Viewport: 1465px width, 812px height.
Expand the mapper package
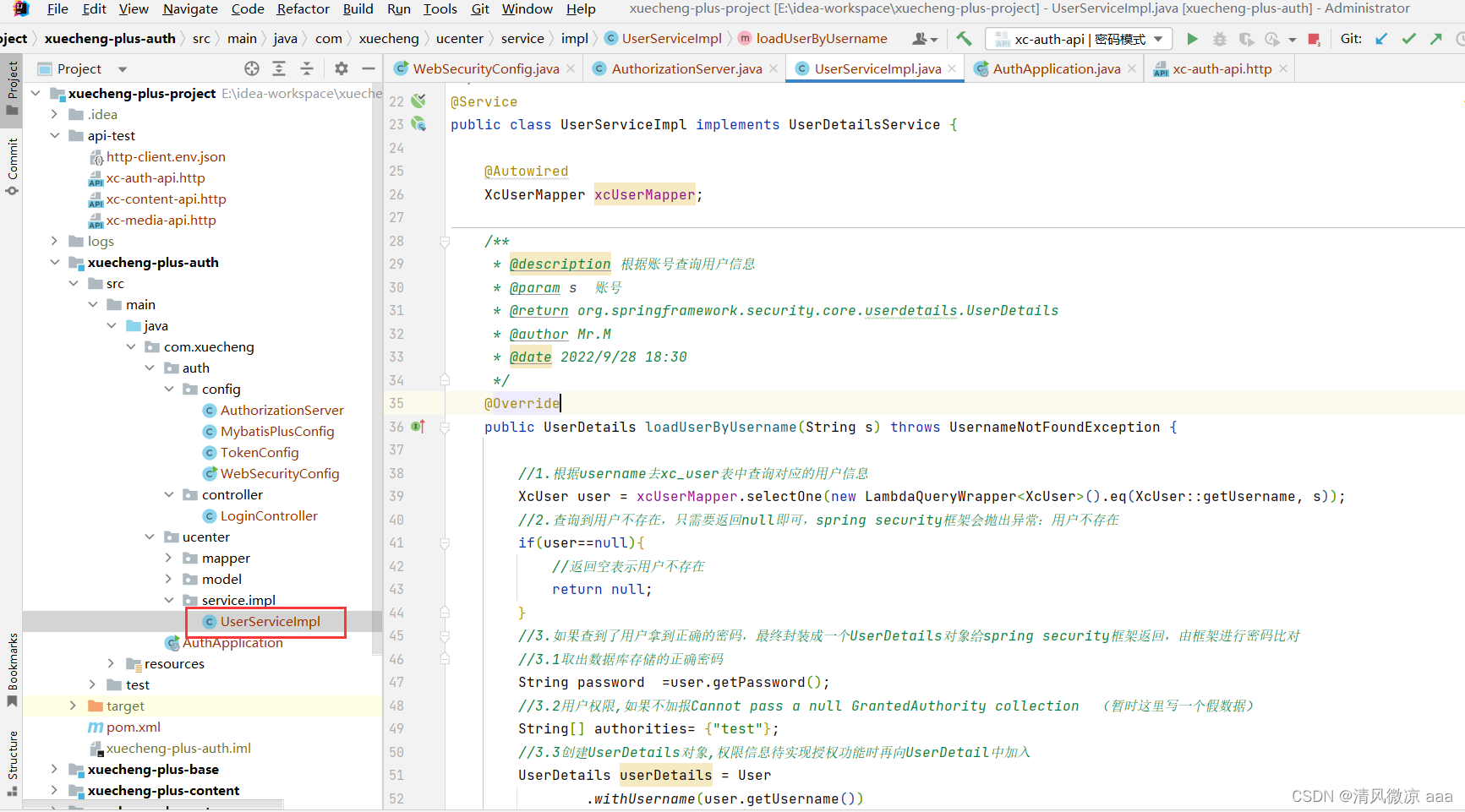tap(169, 558)
